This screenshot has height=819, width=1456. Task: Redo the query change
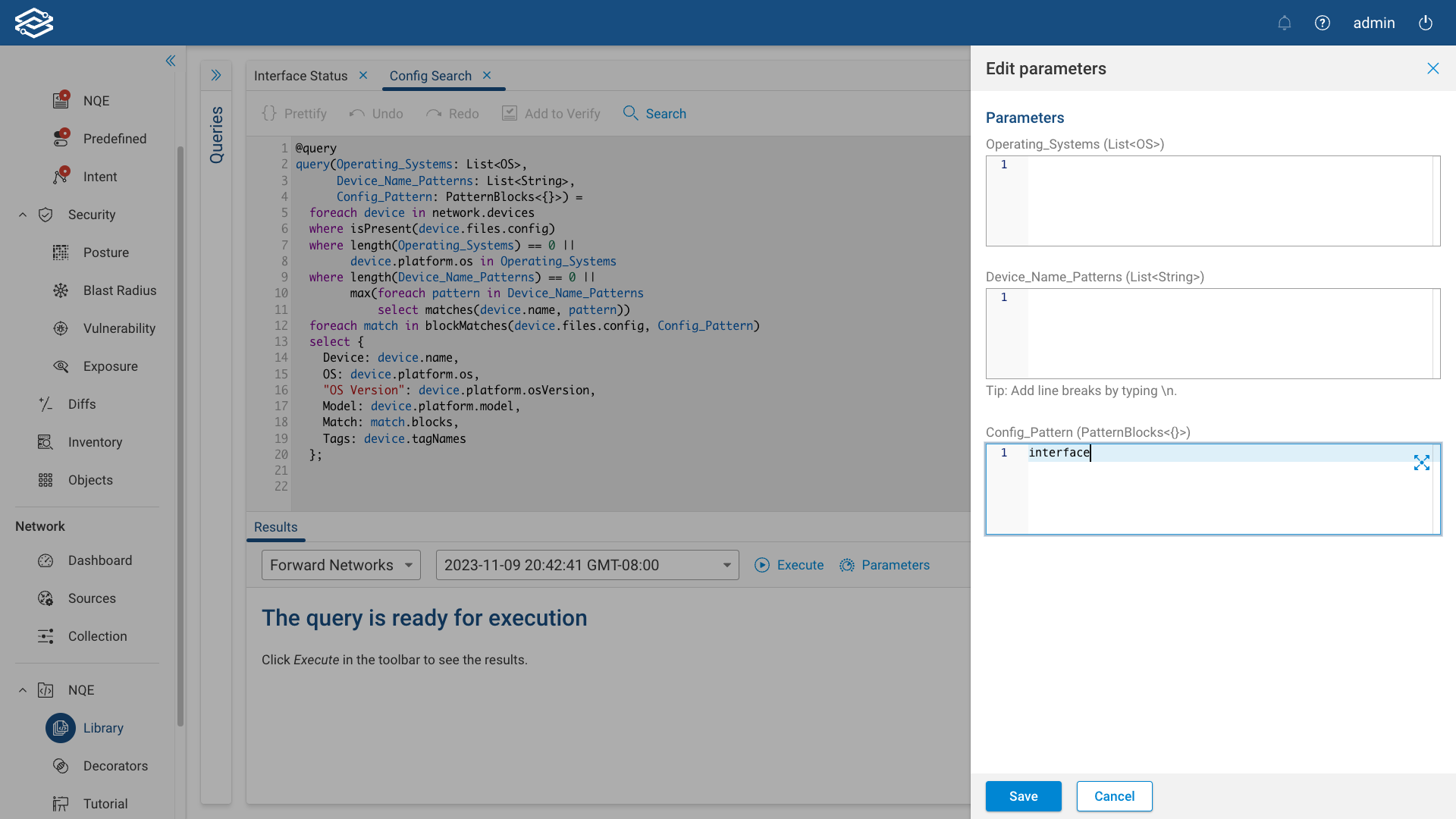click(453, 113)
